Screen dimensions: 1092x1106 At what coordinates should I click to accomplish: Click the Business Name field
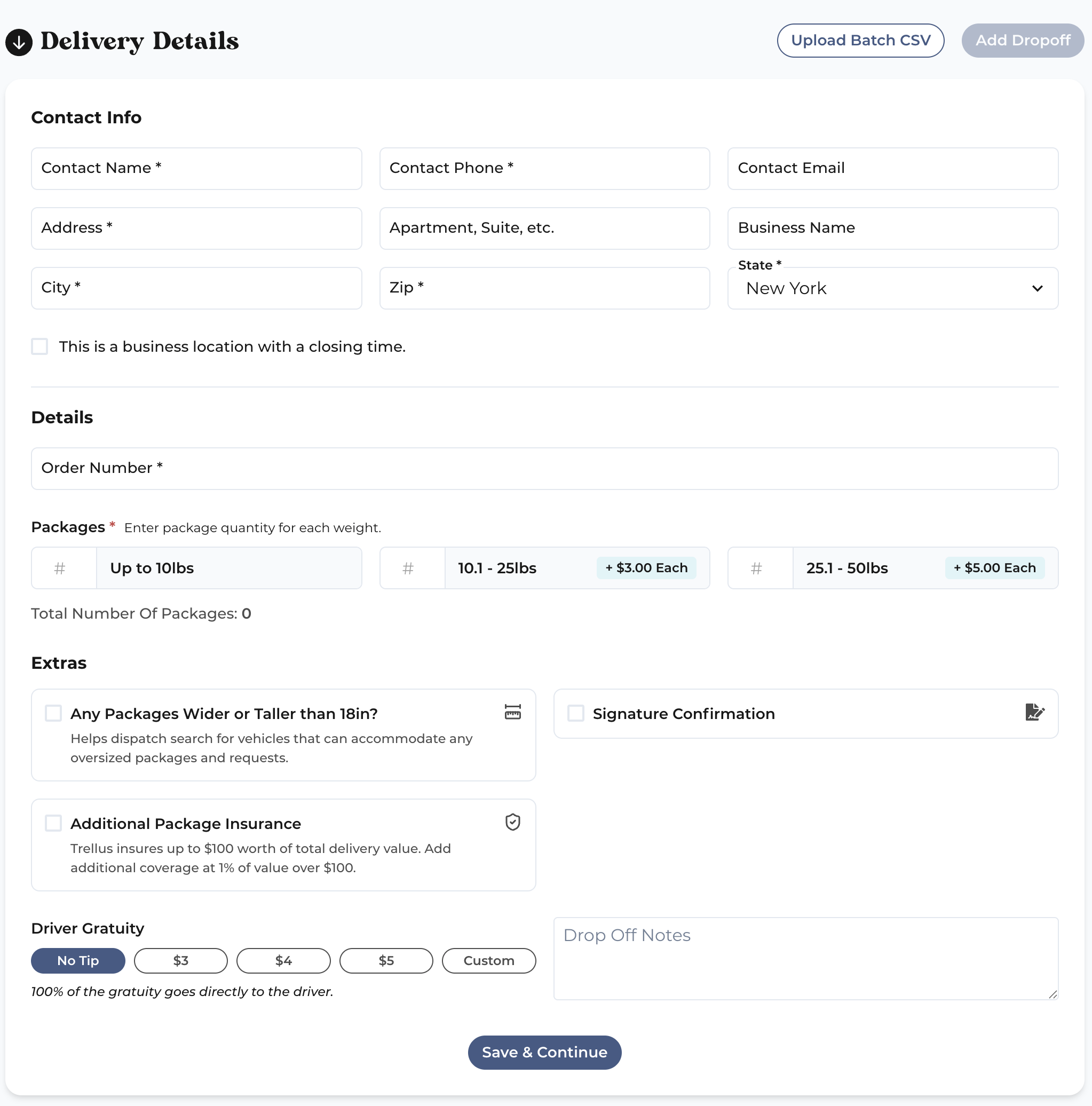(892, 228)
